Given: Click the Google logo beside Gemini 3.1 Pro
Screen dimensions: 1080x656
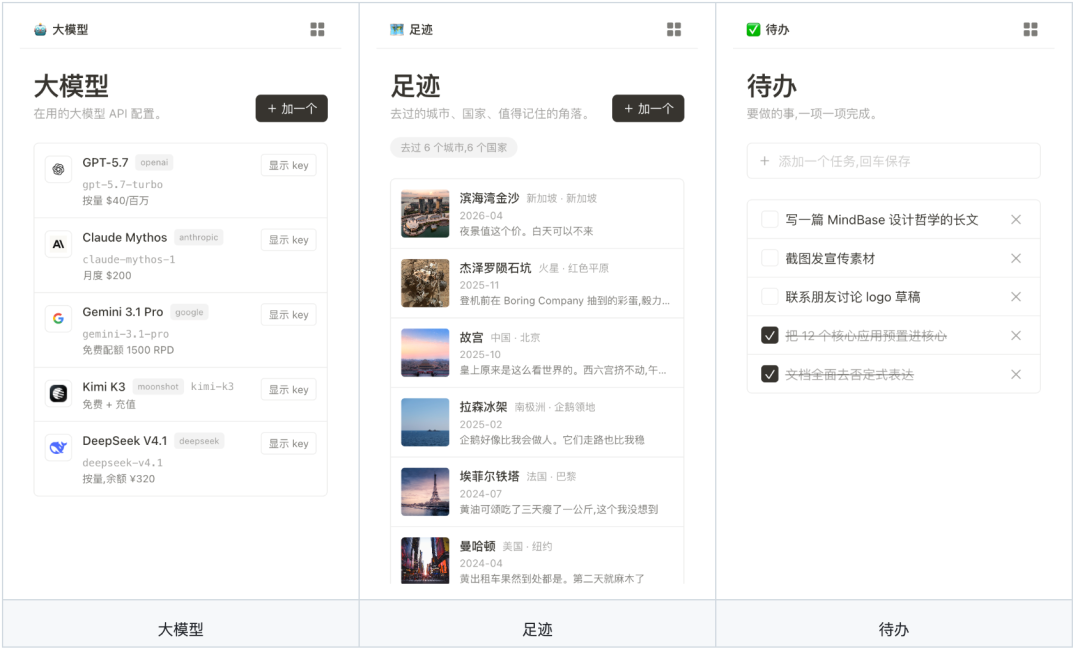Looking at the screenshot, I should (59, 318).
